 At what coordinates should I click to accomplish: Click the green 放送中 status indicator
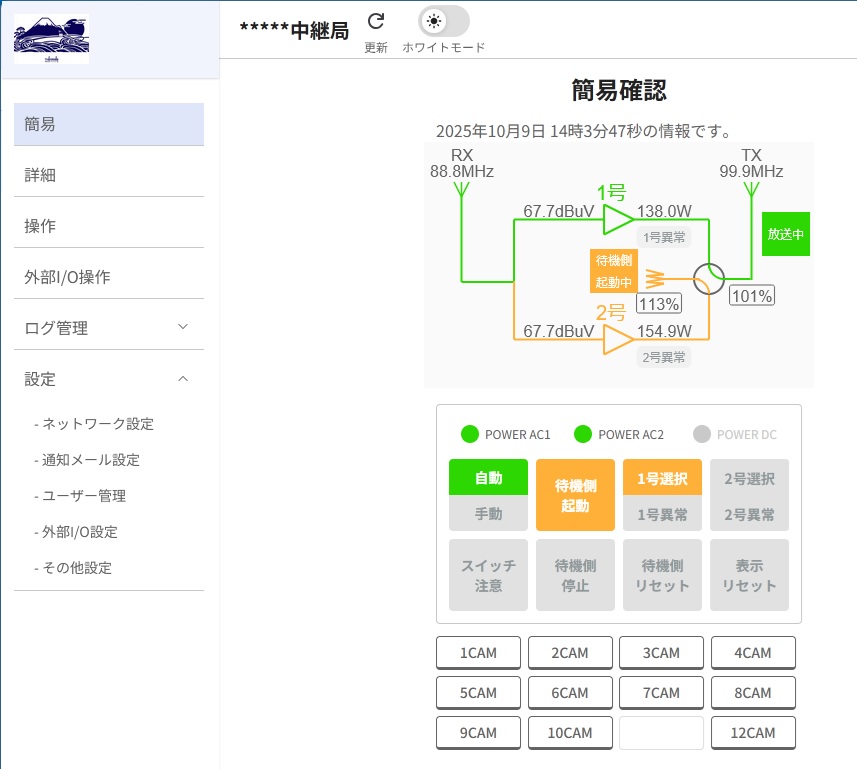pyautogui.click(x=785, y=234)
